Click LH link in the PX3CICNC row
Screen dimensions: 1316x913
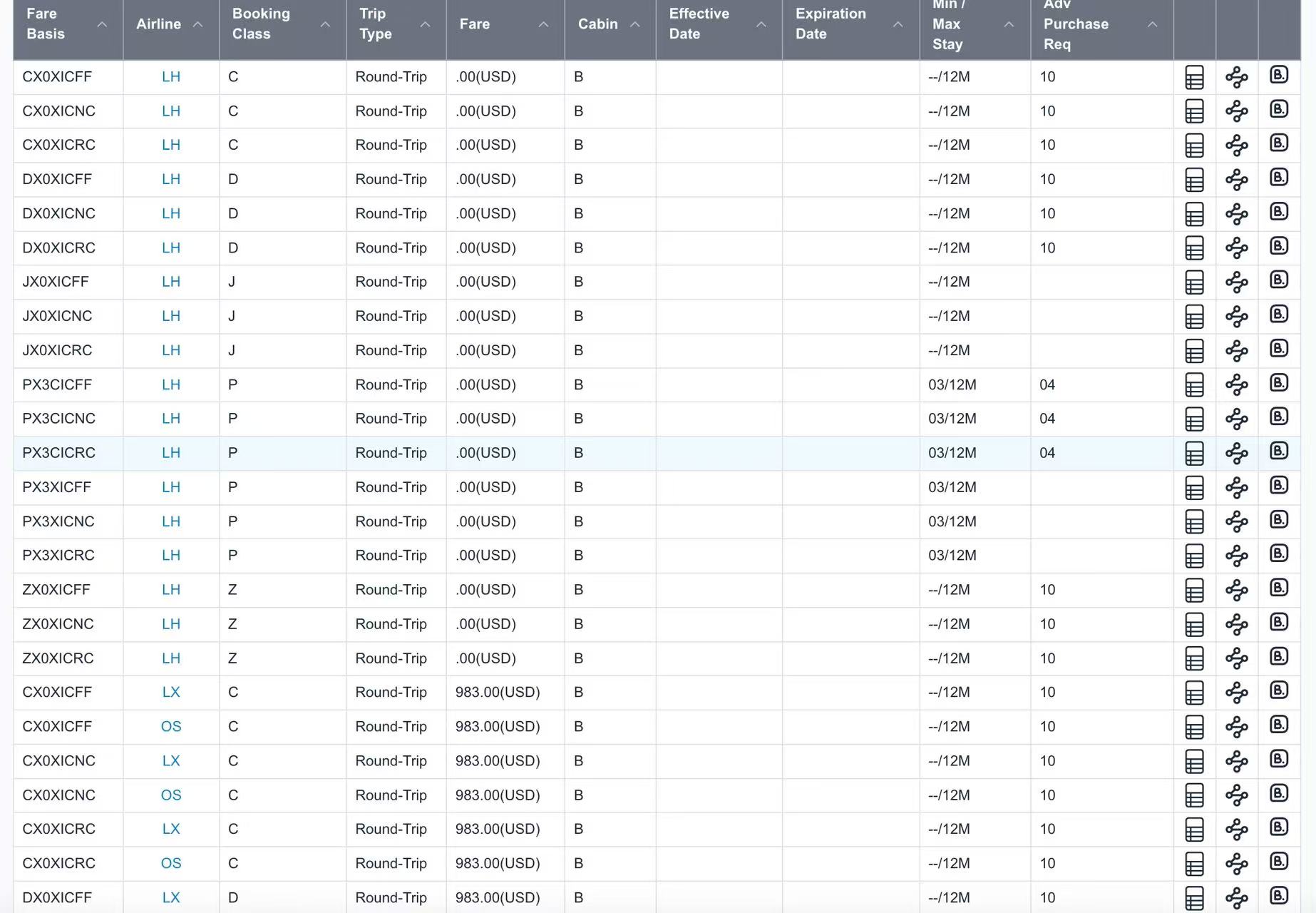171,419
